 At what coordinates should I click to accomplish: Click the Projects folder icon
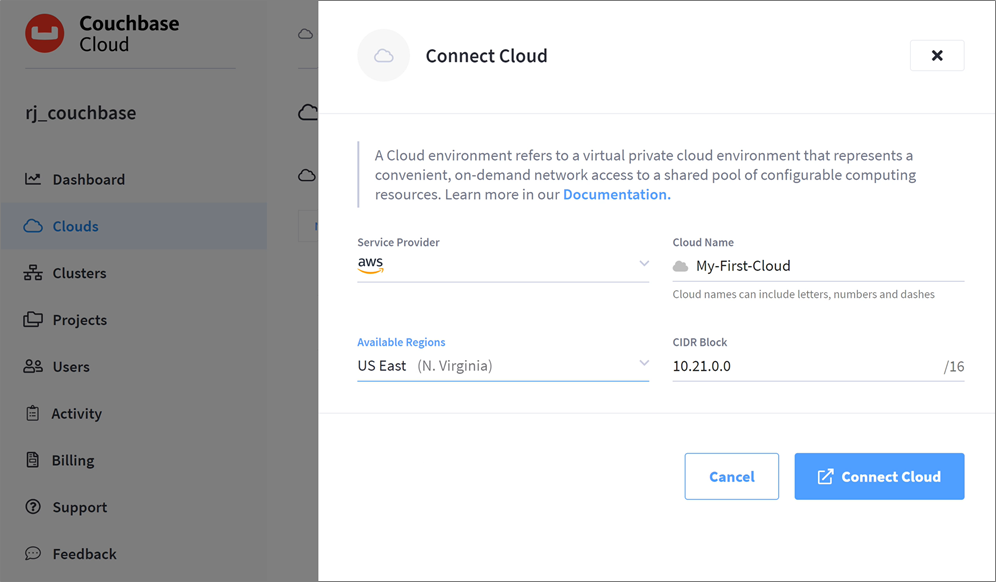pos(33,320)
